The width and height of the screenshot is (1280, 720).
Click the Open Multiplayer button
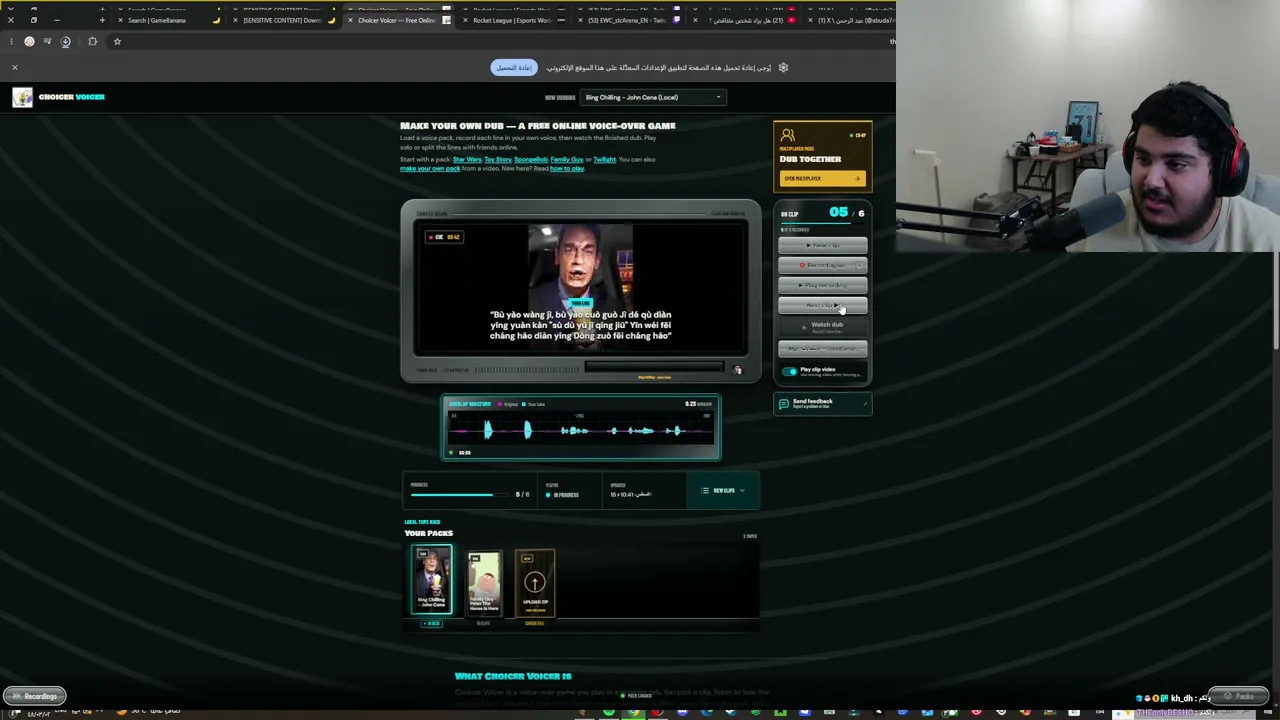pos(822,179)
